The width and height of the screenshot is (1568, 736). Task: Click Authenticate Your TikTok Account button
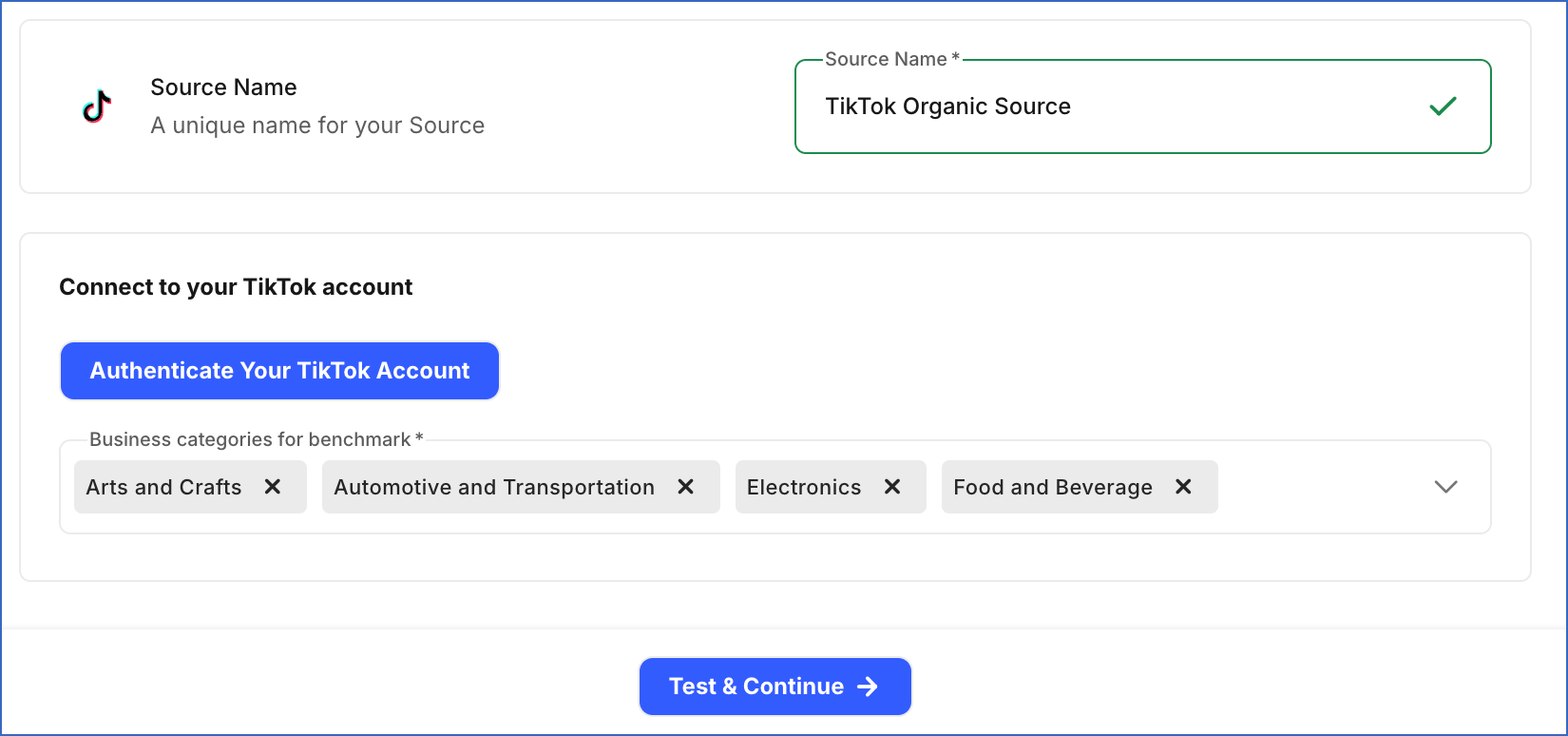[280, 371]
